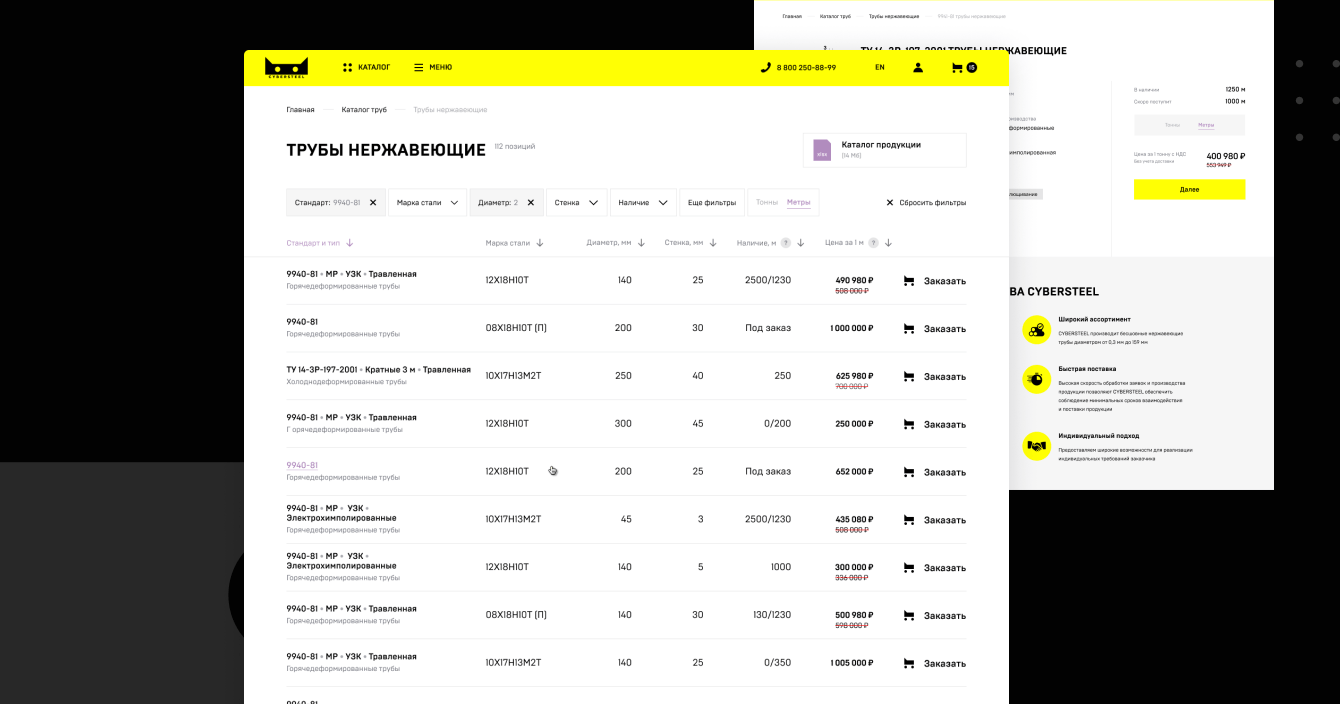The image size is (1340, 704).
Task: Remove the Стандарт 9940-81 filter
Action: coord(373,202)
